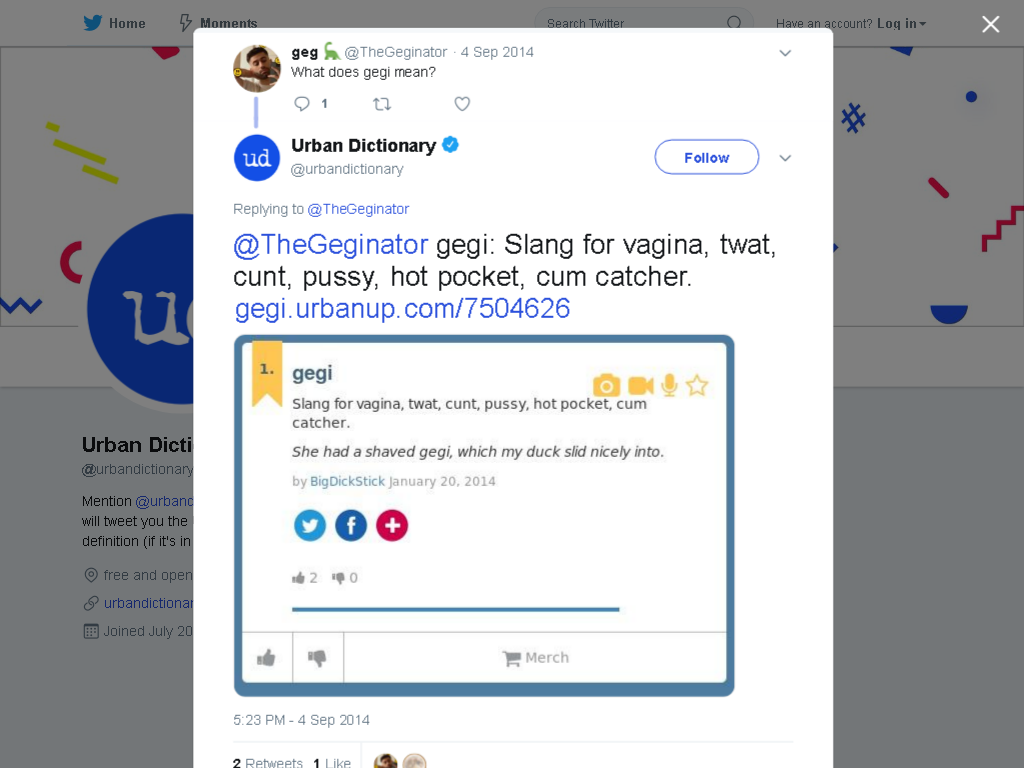Click the camera icon in the definition card
This screenshot has height=768, width=1024.
click(606, 385)
